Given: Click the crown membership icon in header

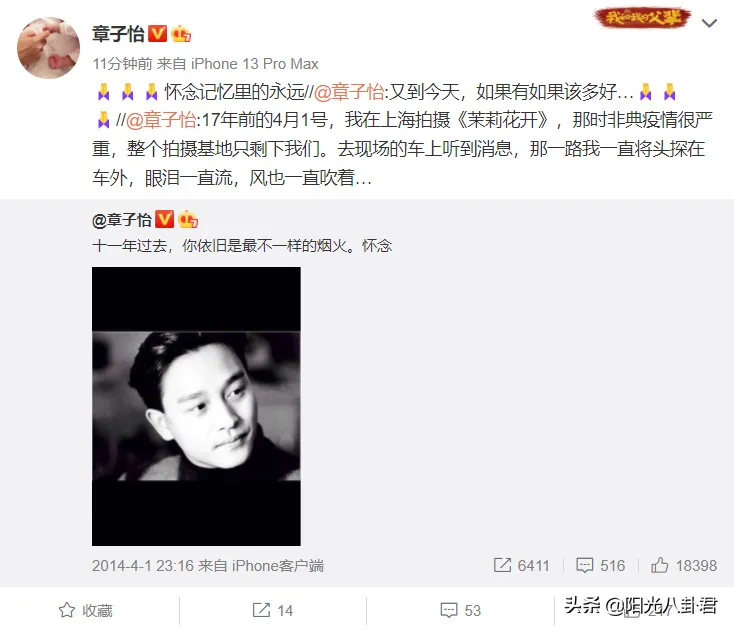Looking at the screenshot, I should click(181, 34).
